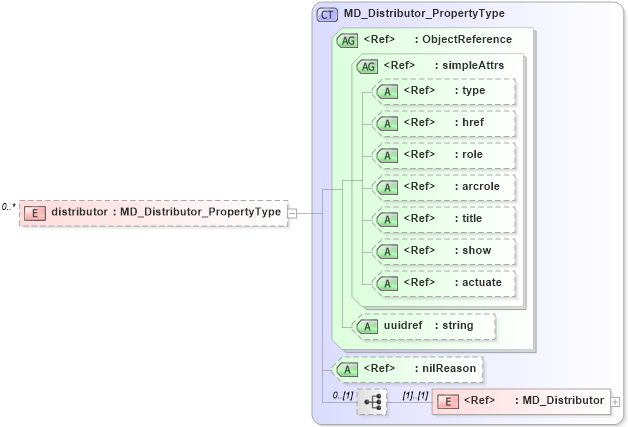Select the A icon for attribute actuate
This screenshot has height=427, width=628.
[387, 284]
